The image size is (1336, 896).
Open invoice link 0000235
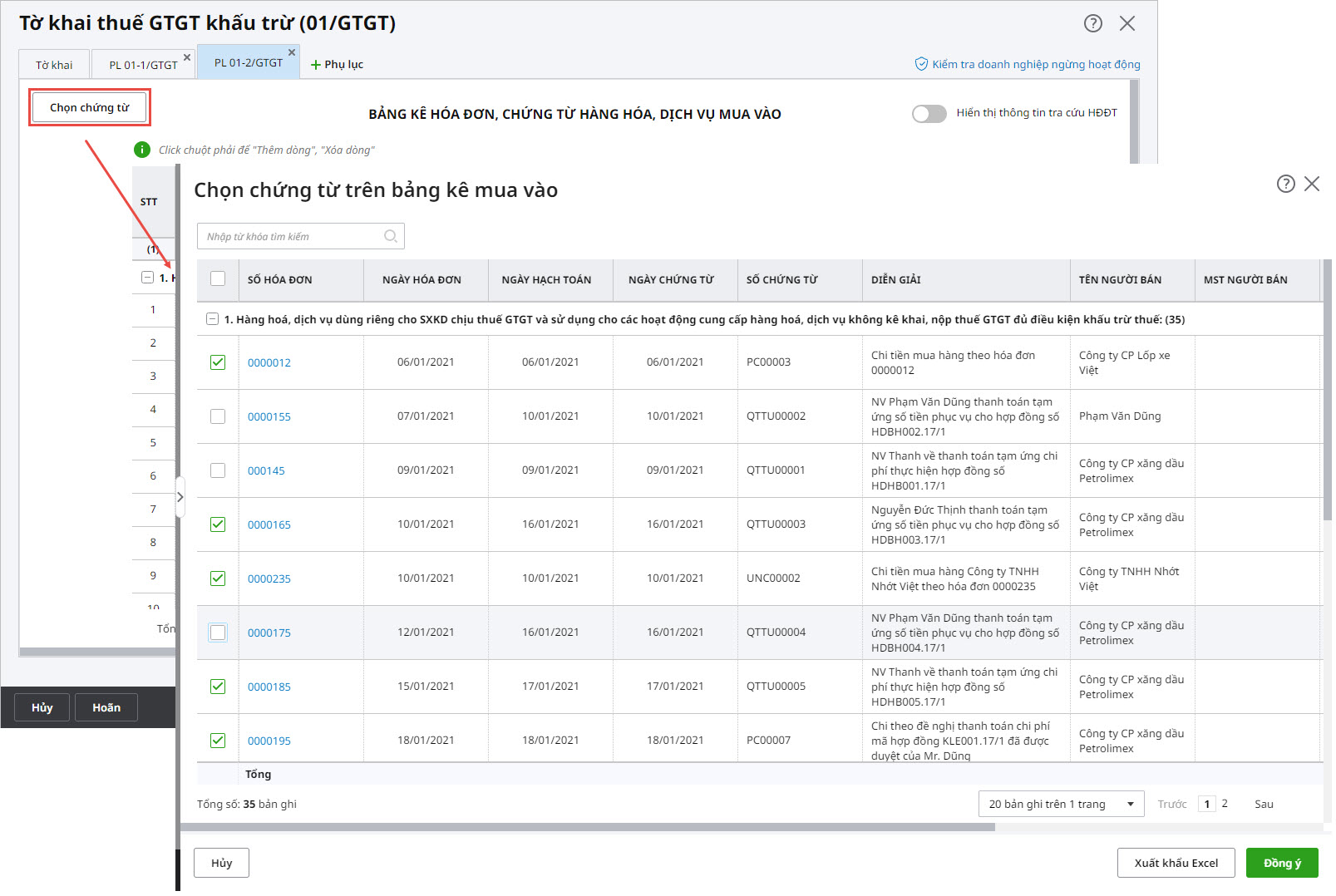click(269, 578)
